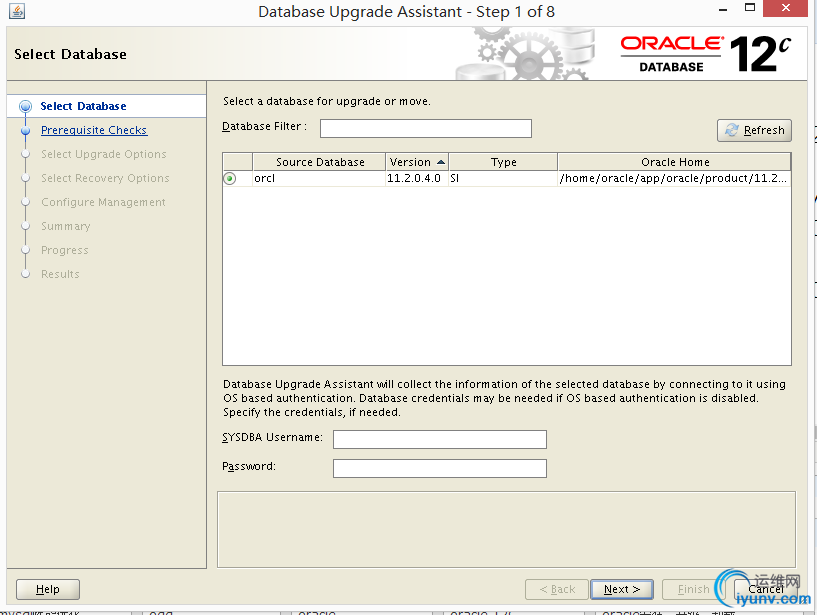Click the 11.2.0.4.0 version cell

point(417,178)
